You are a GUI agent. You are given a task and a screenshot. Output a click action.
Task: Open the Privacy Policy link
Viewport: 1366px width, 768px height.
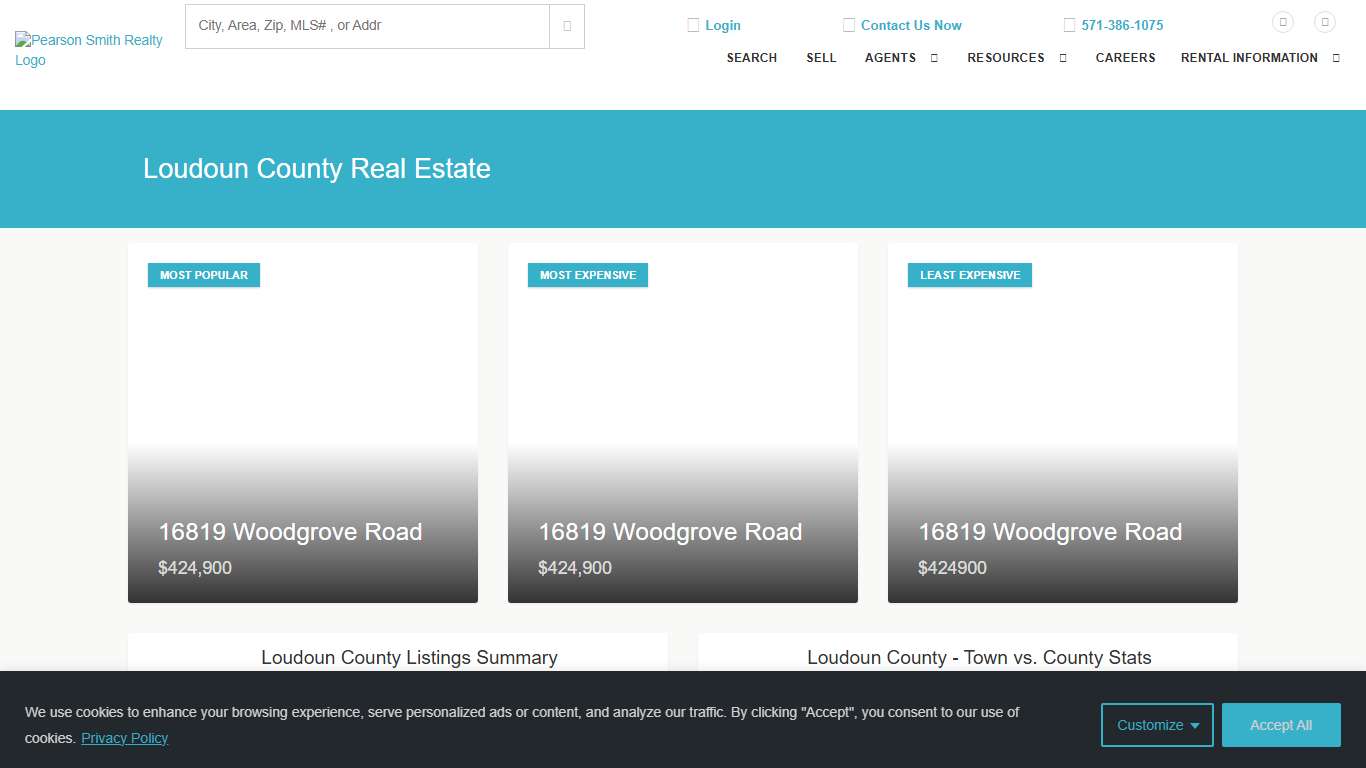point(124,738)
